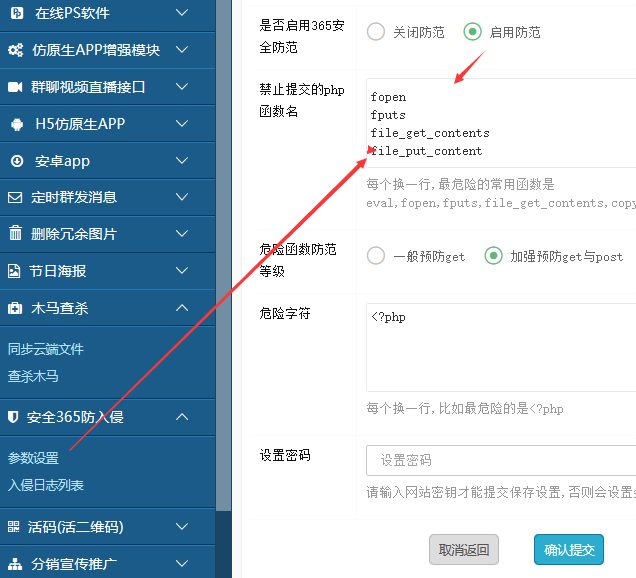Click the fopen line in the function list
The width and height of the screenshot is (636, 578).
(x=388, y=97)
